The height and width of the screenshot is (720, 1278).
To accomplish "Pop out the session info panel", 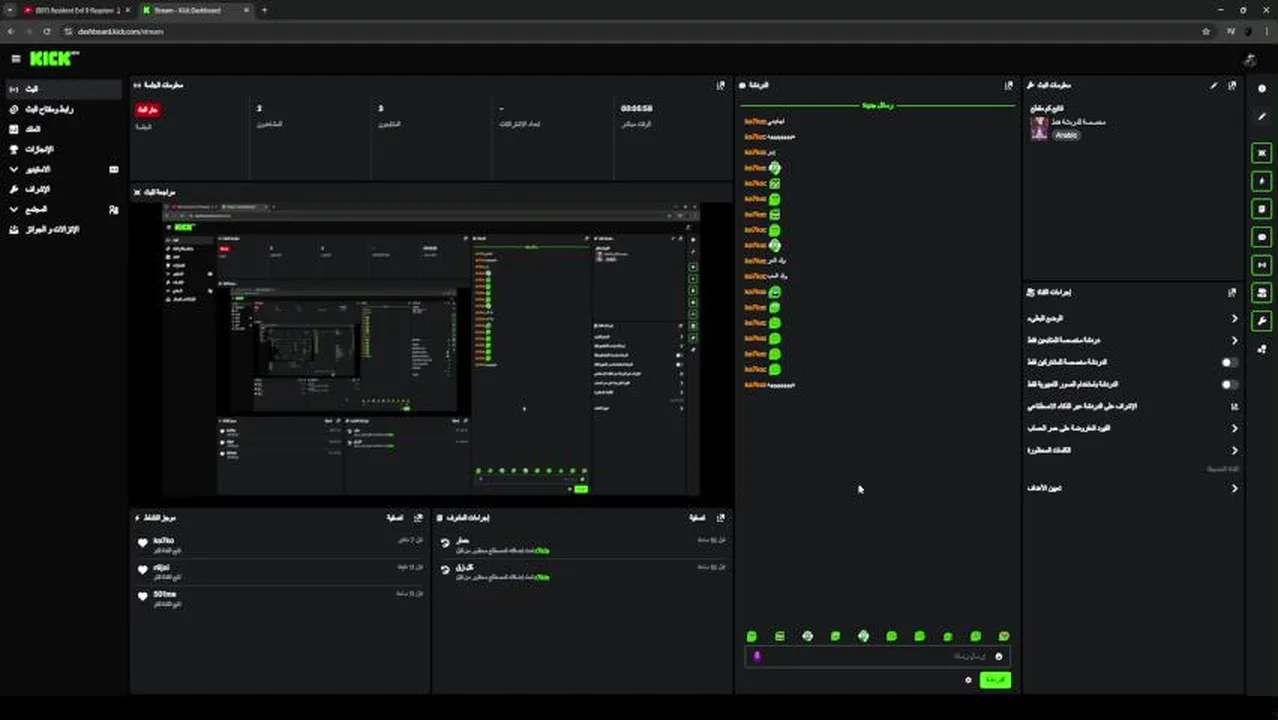I will pyautogui.click(x=720, y=86).
